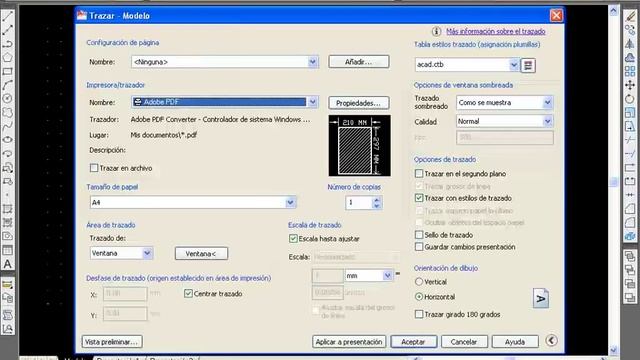Enable Sello de trazado checkbox
640x360 pixels.
pos(419,235)
